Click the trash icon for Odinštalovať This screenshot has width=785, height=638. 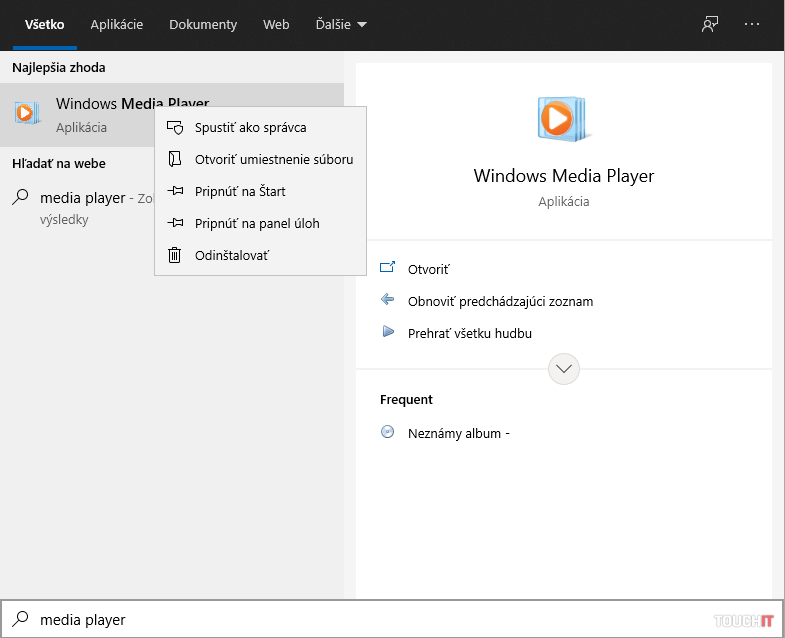(176, 255)
